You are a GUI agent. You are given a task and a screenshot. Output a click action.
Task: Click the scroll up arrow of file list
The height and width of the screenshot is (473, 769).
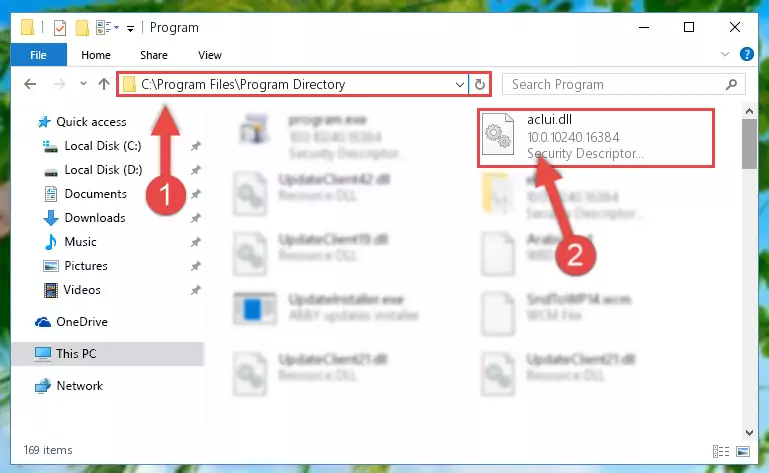749,111
